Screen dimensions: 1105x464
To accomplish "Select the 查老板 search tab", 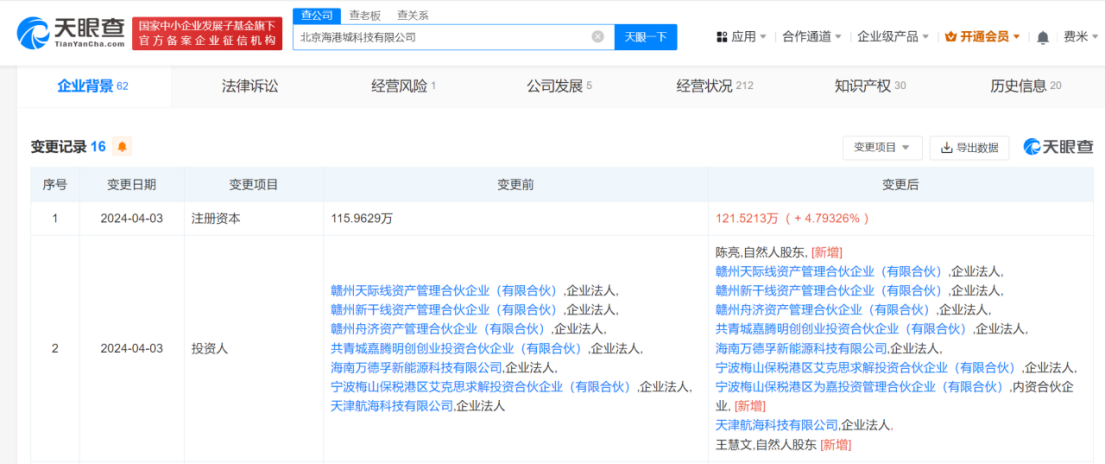I will [x=364, y=15].
